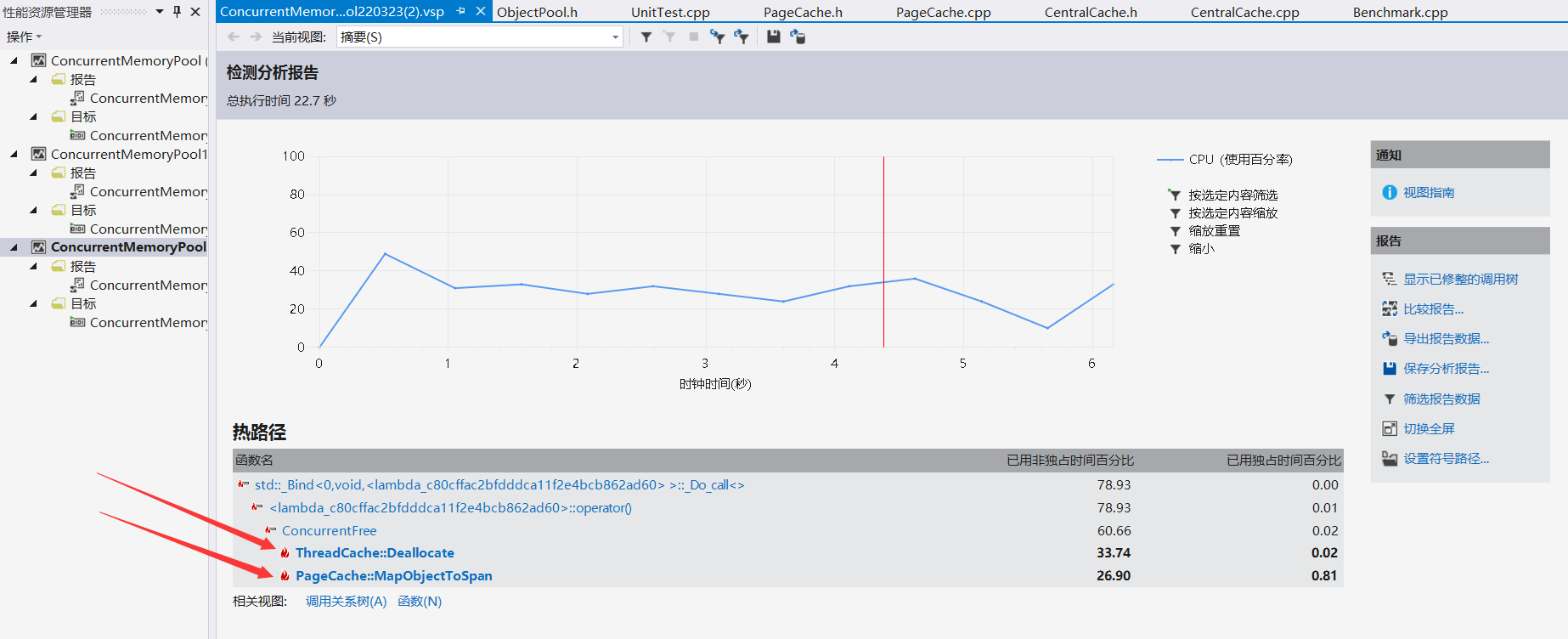This screenshot has width=1568, height=639.
Task: Click the 筛选报告数据 funnel icon
Action: tap(1390, 399)
